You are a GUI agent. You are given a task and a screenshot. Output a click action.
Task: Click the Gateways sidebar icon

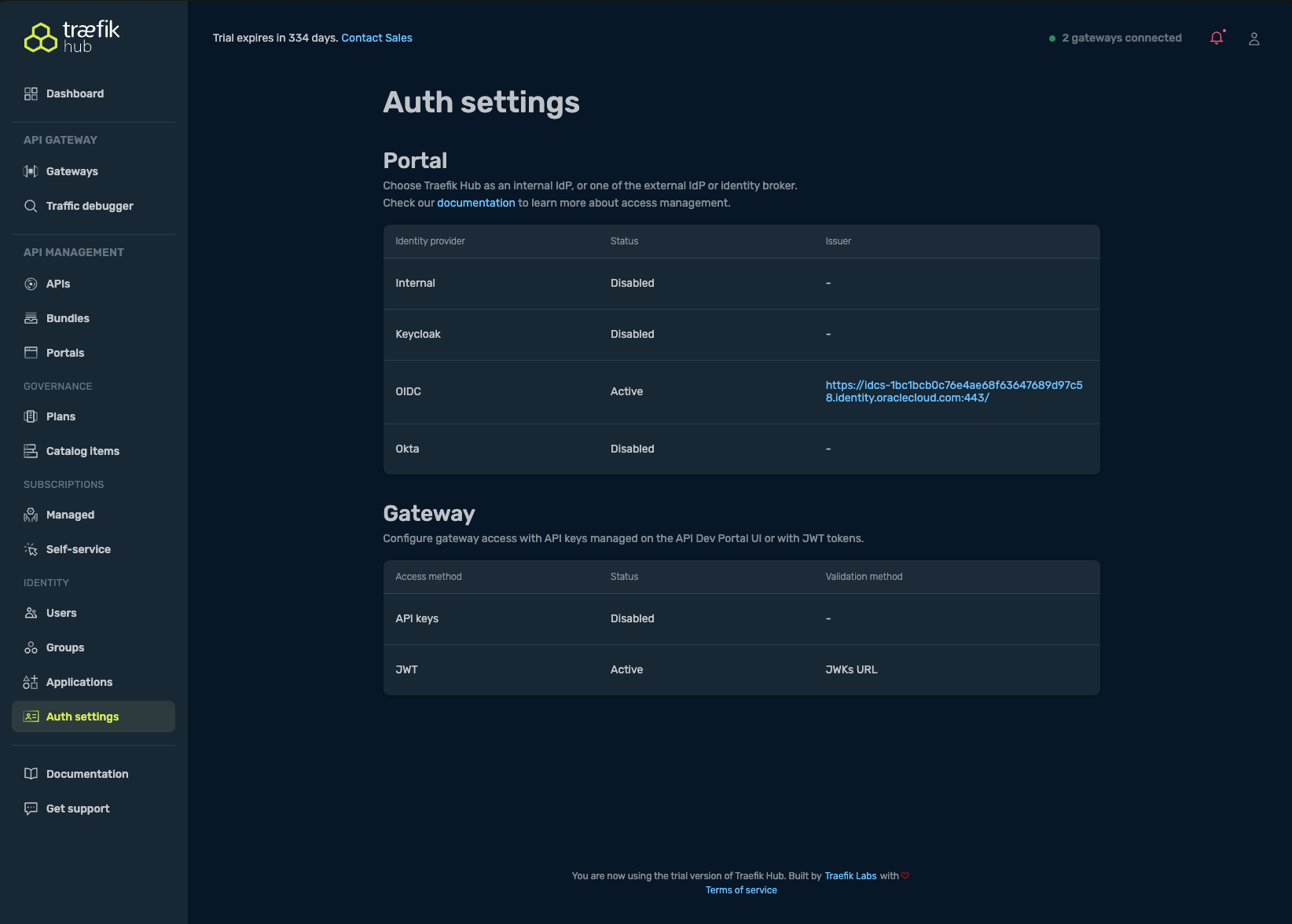coord(31,171)
